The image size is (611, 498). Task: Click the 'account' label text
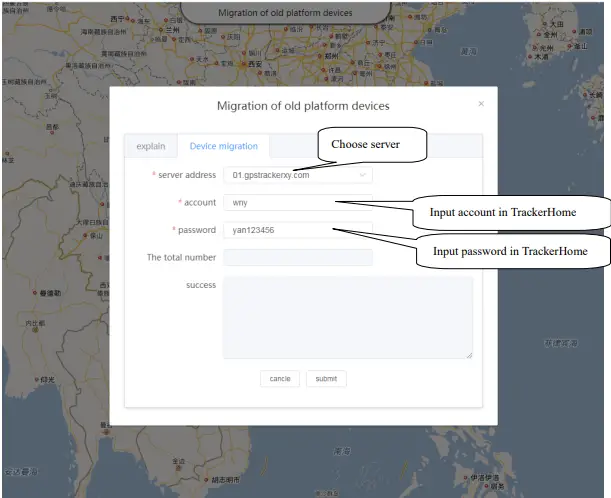200,203
